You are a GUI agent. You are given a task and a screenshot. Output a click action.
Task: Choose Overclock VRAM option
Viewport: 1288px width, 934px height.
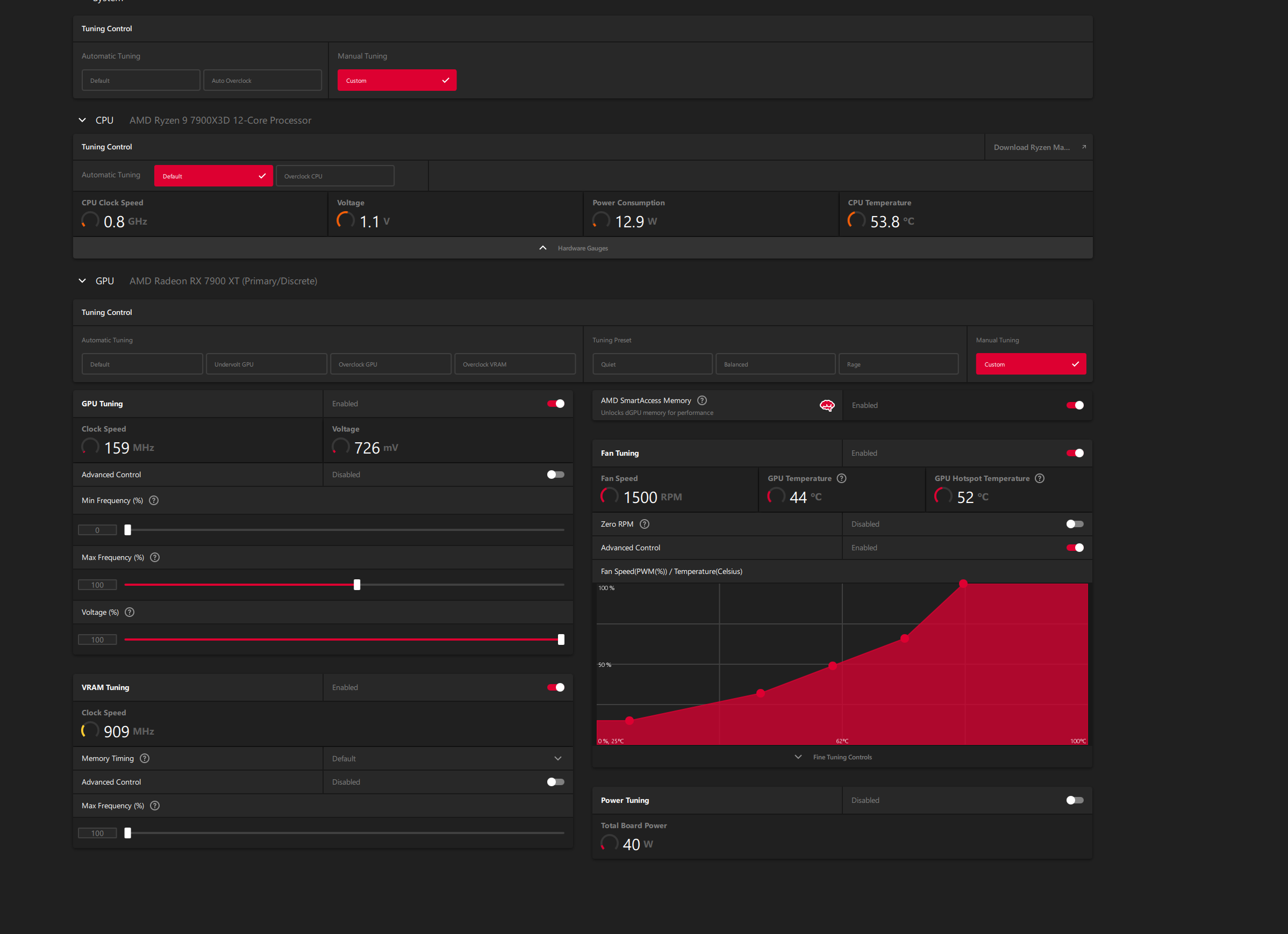pyautogui.click(x=515, y=364)
